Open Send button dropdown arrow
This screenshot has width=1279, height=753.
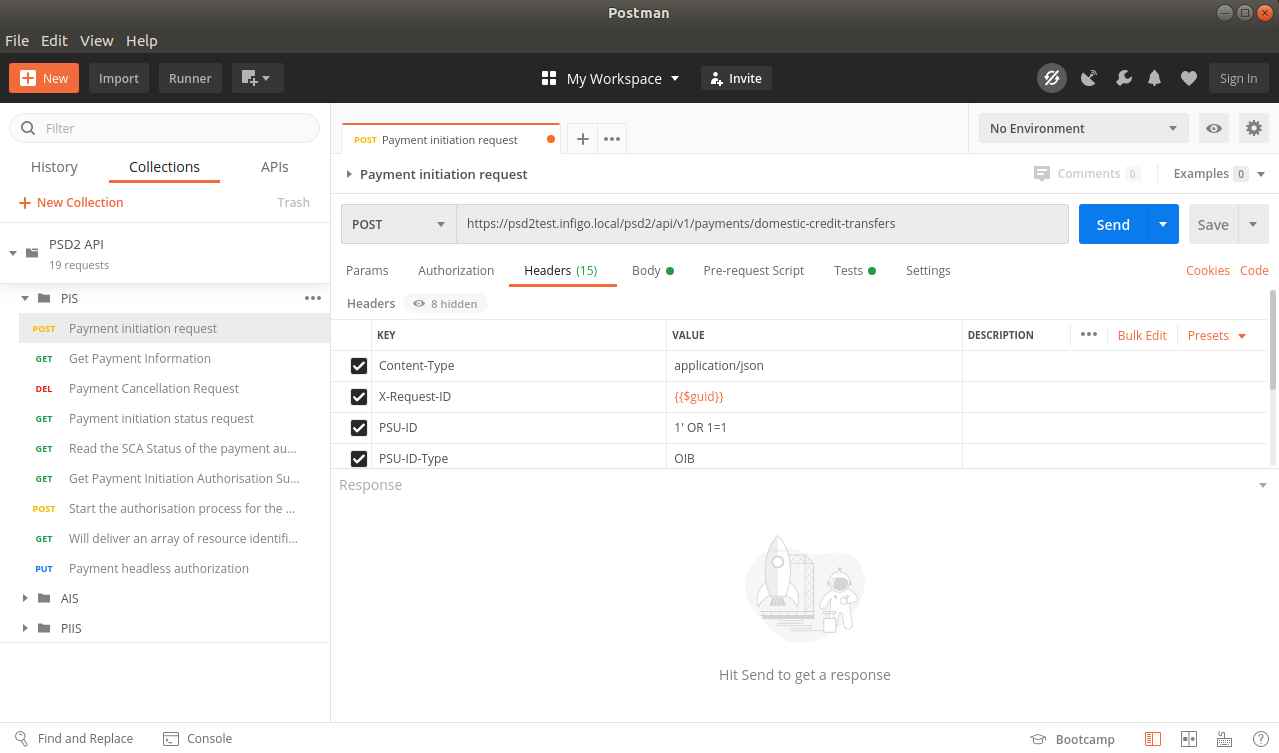click(x=1163, y=224)
